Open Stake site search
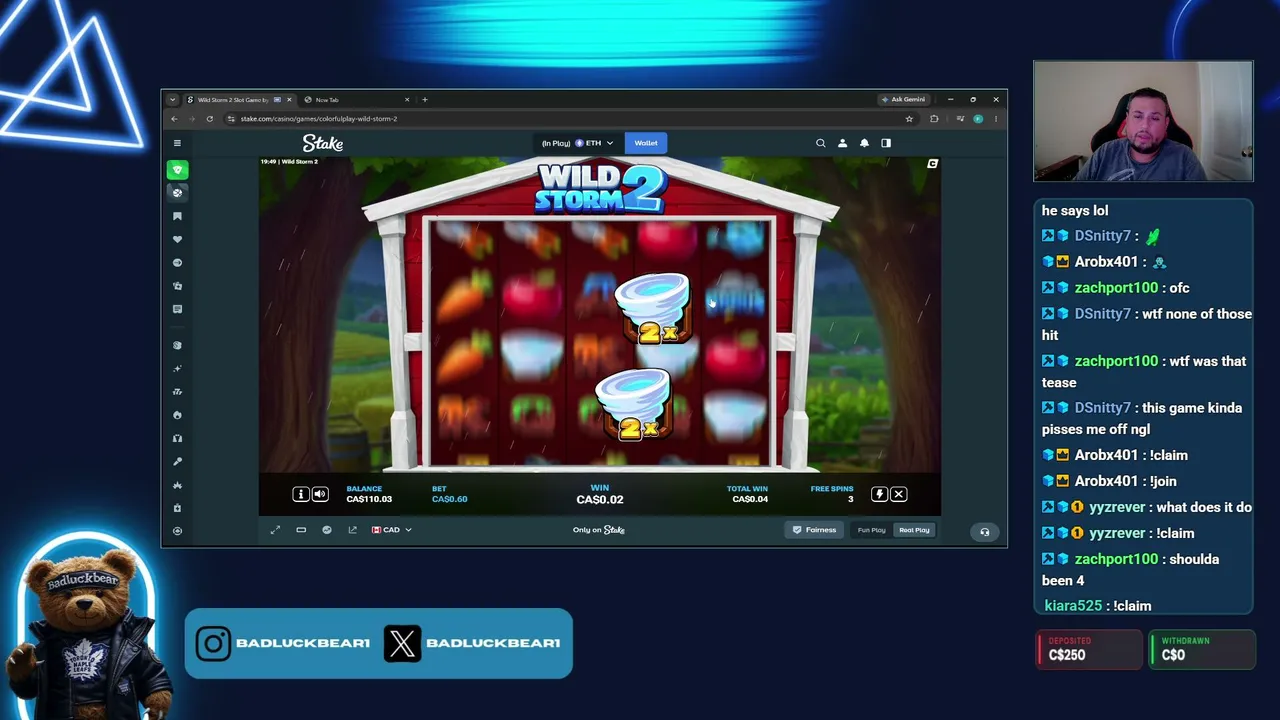 click(821, 143)
